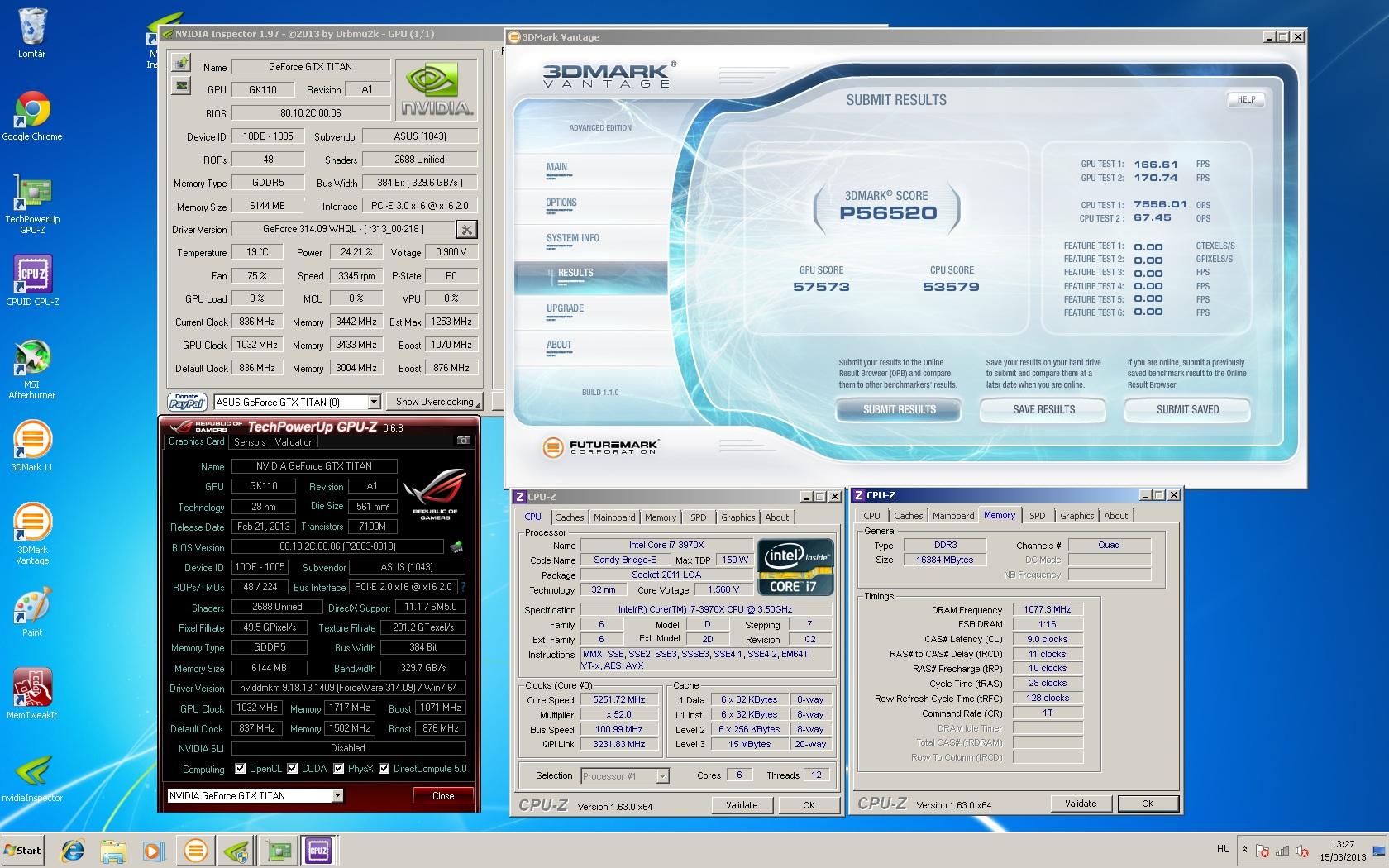
Task: Click the upload icon beside Name in NVIDIA Inspector
Action: coord(182,63)
